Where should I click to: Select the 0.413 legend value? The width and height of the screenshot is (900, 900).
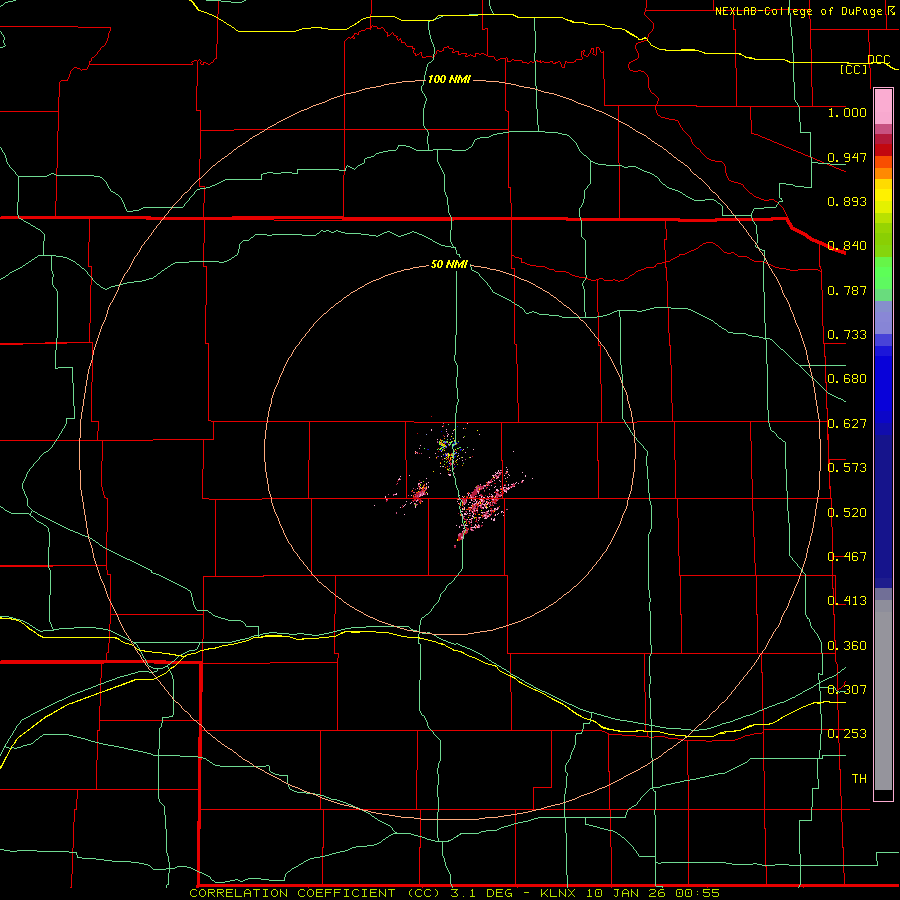[x=847, y=601]
